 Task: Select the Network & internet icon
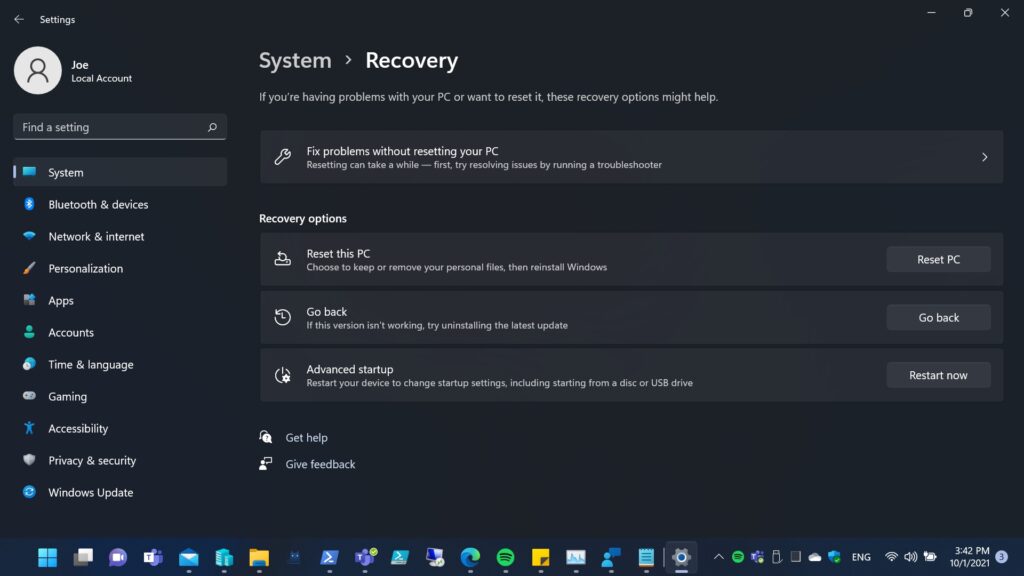(29, 237)
